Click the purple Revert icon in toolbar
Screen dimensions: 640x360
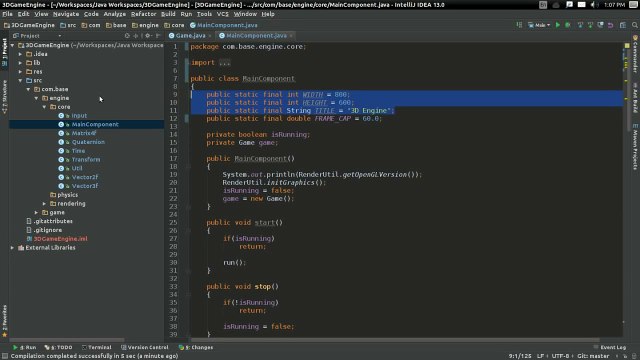tap(611, 25)
